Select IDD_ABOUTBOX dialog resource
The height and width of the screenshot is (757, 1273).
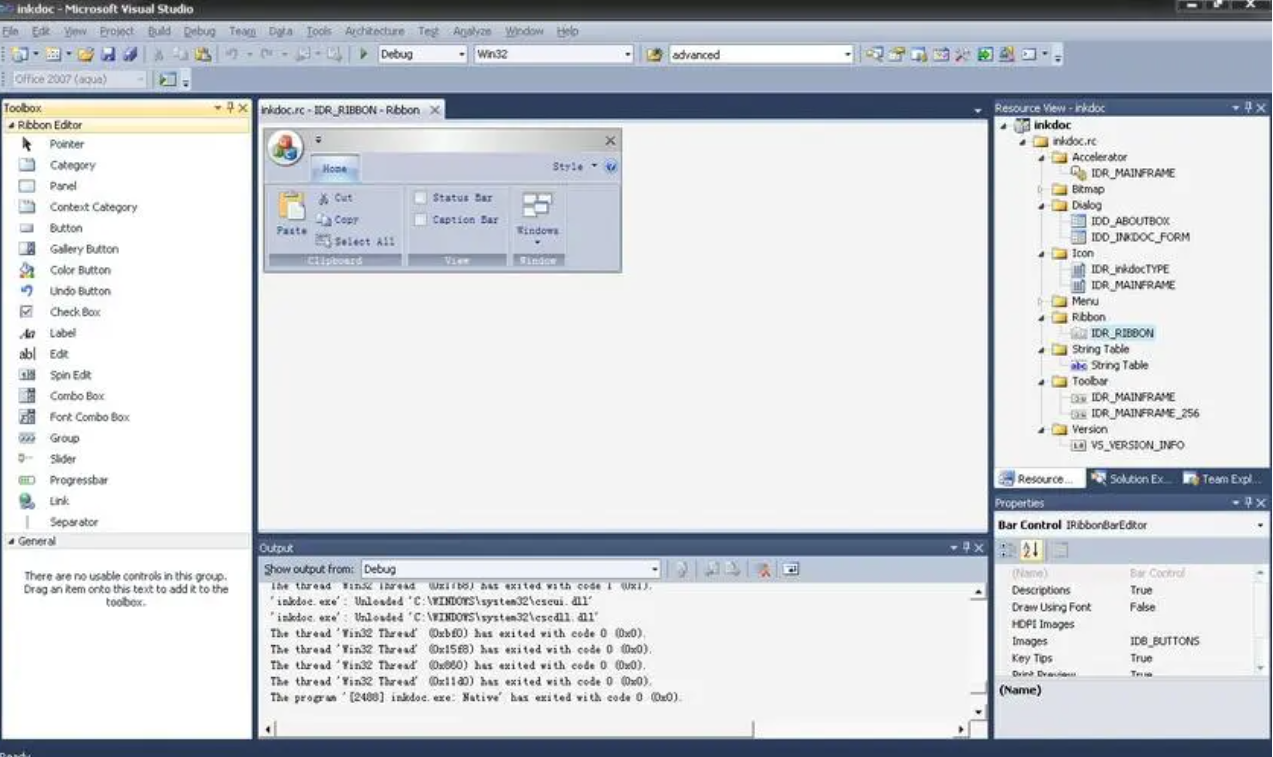click(1130, 221)
